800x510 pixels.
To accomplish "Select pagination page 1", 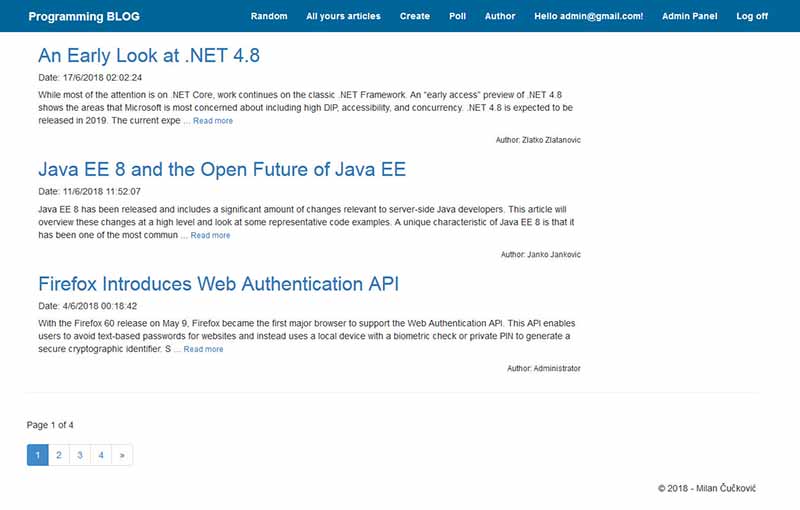I will coord(38,455).
